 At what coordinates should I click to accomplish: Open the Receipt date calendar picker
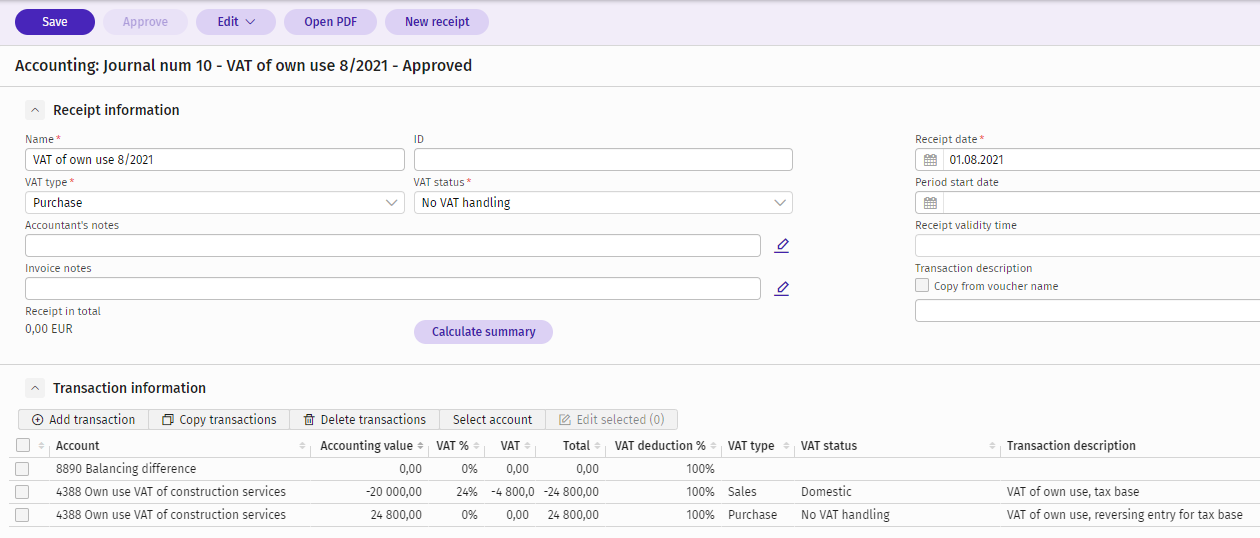point(930,160)
